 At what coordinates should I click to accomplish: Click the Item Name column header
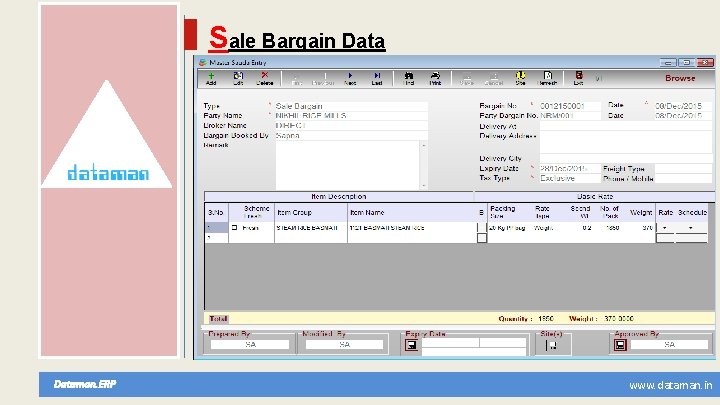(412, 213)
